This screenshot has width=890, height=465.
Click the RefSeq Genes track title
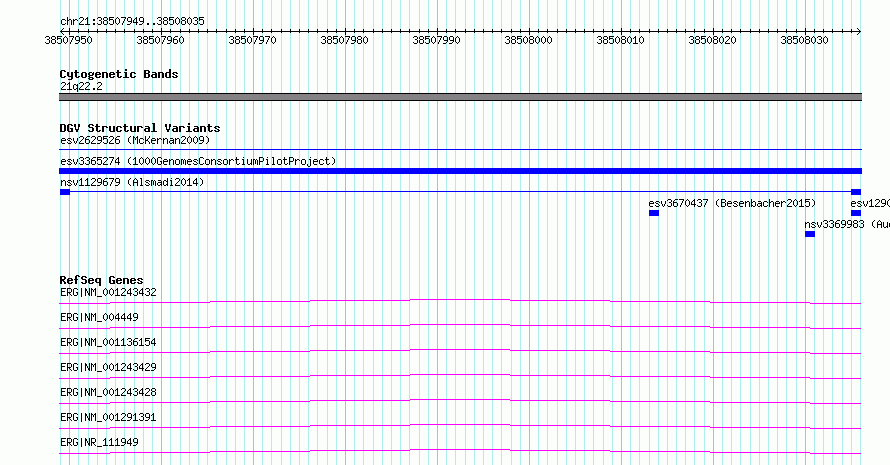point(101,280)
